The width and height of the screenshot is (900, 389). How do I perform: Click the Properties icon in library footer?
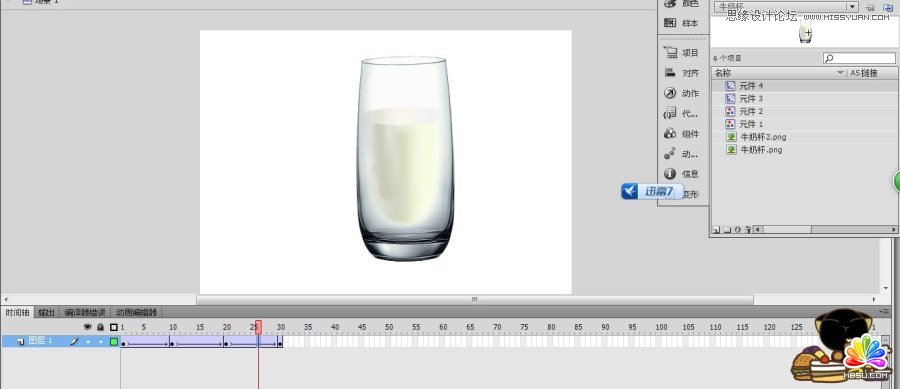[737, 229]
